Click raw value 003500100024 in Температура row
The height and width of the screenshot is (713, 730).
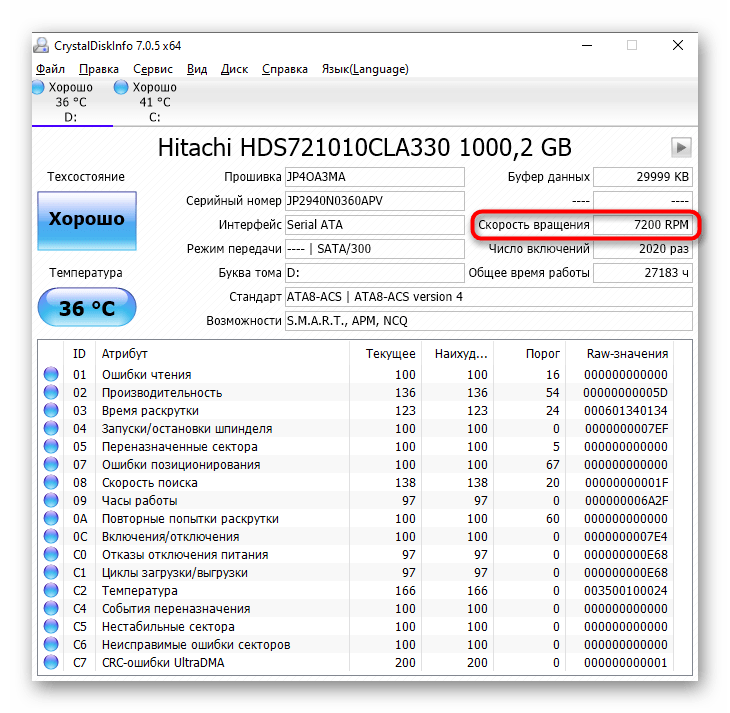(x=626, y=591)
